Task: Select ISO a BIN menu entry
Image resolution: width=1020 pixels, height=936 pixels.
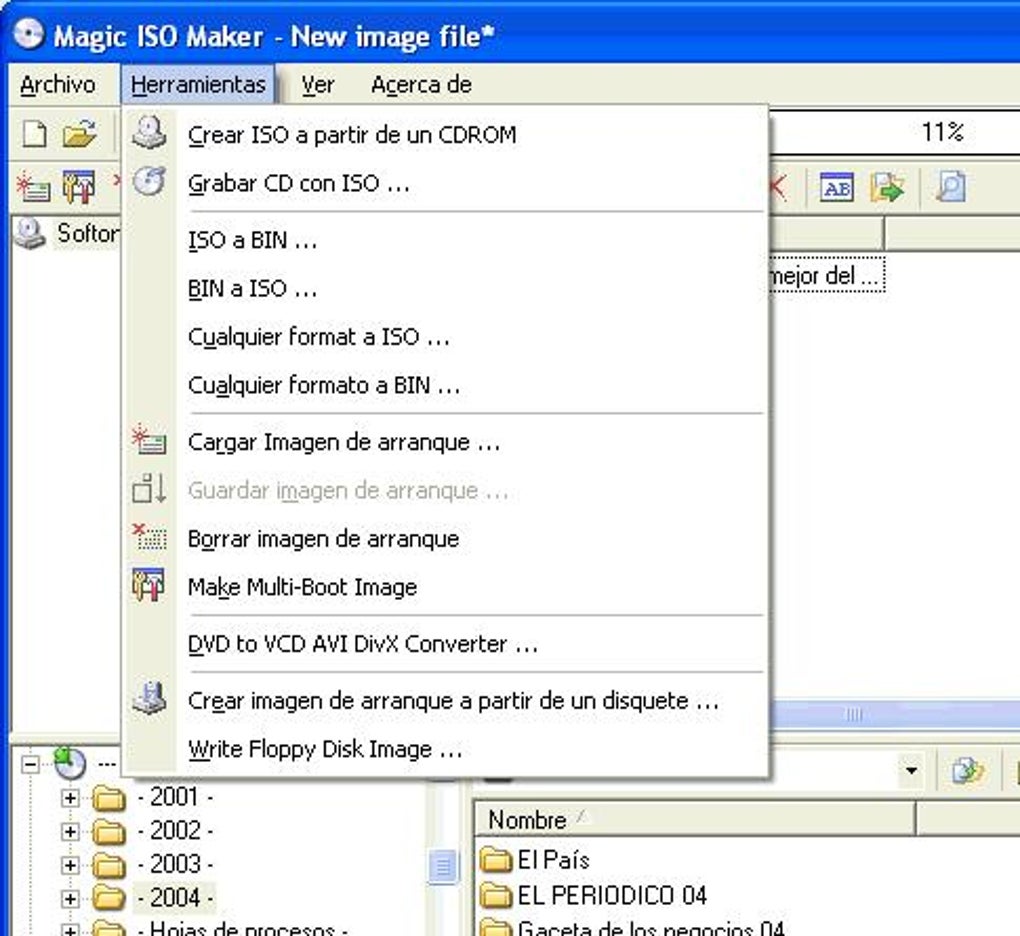Action: click(446, 240)
